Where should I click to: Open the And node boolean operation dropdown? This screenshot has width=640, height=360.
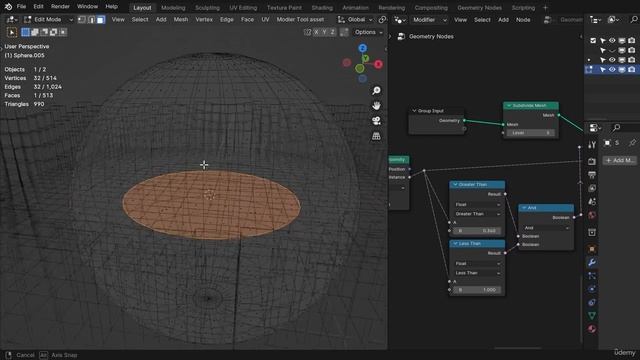click(546, 228)
